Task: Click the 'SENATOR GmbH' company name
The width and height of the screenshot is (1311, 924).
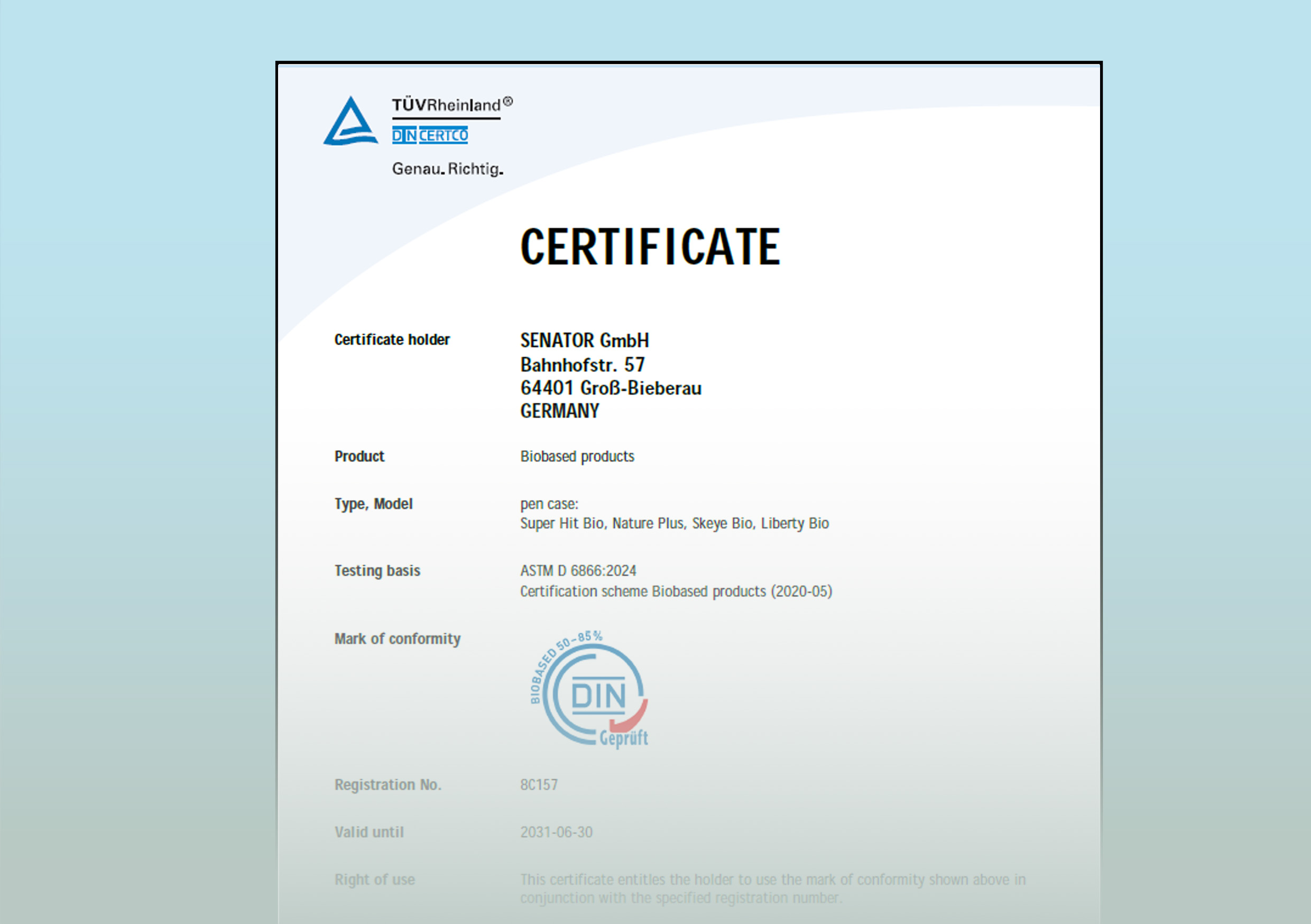Action: point(584,340)
